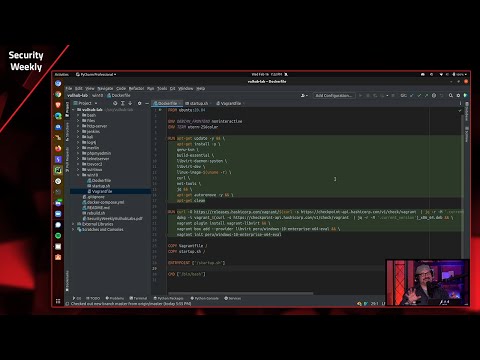480x360 pixels.
Task: Click the Show Applications grid in dock
Action: click(58, 301)
